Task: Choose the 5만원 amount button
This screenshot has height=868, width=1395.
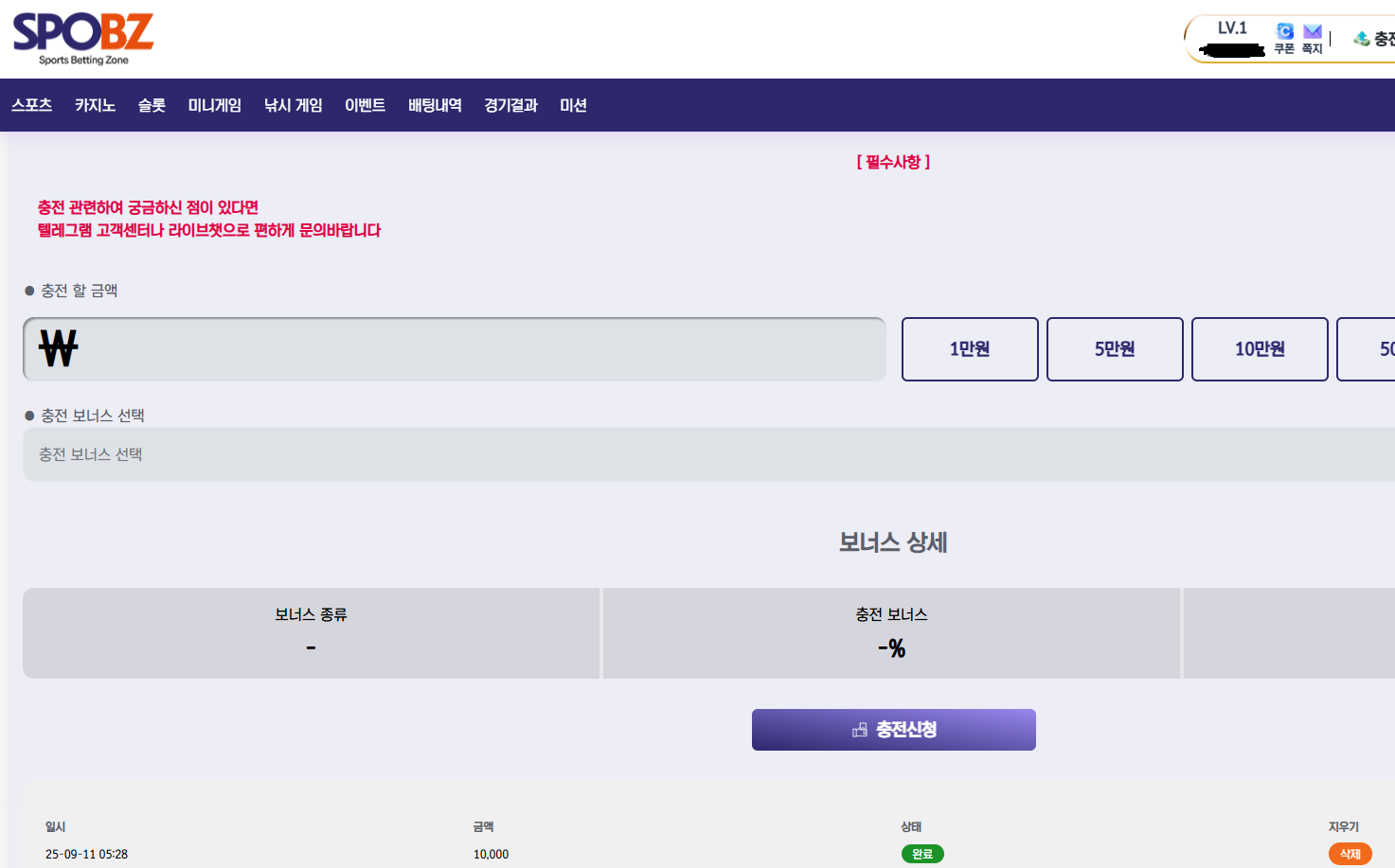Action: 1115,349
